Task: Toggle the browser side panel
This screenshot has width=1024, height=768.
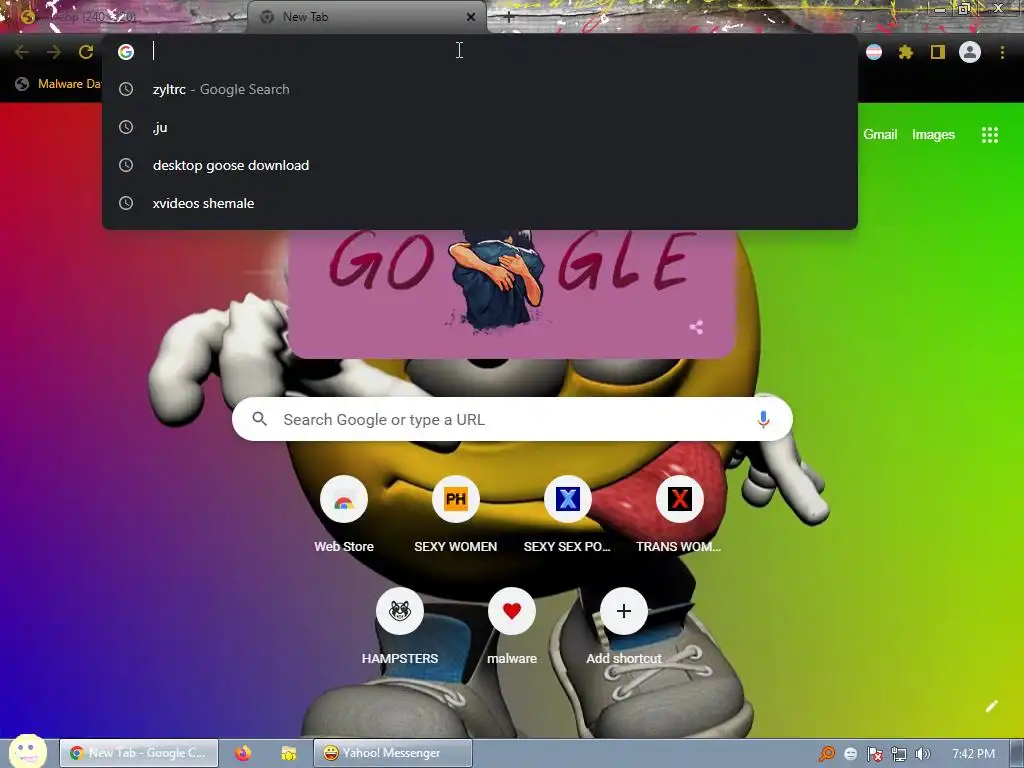Action: [938, 52]
